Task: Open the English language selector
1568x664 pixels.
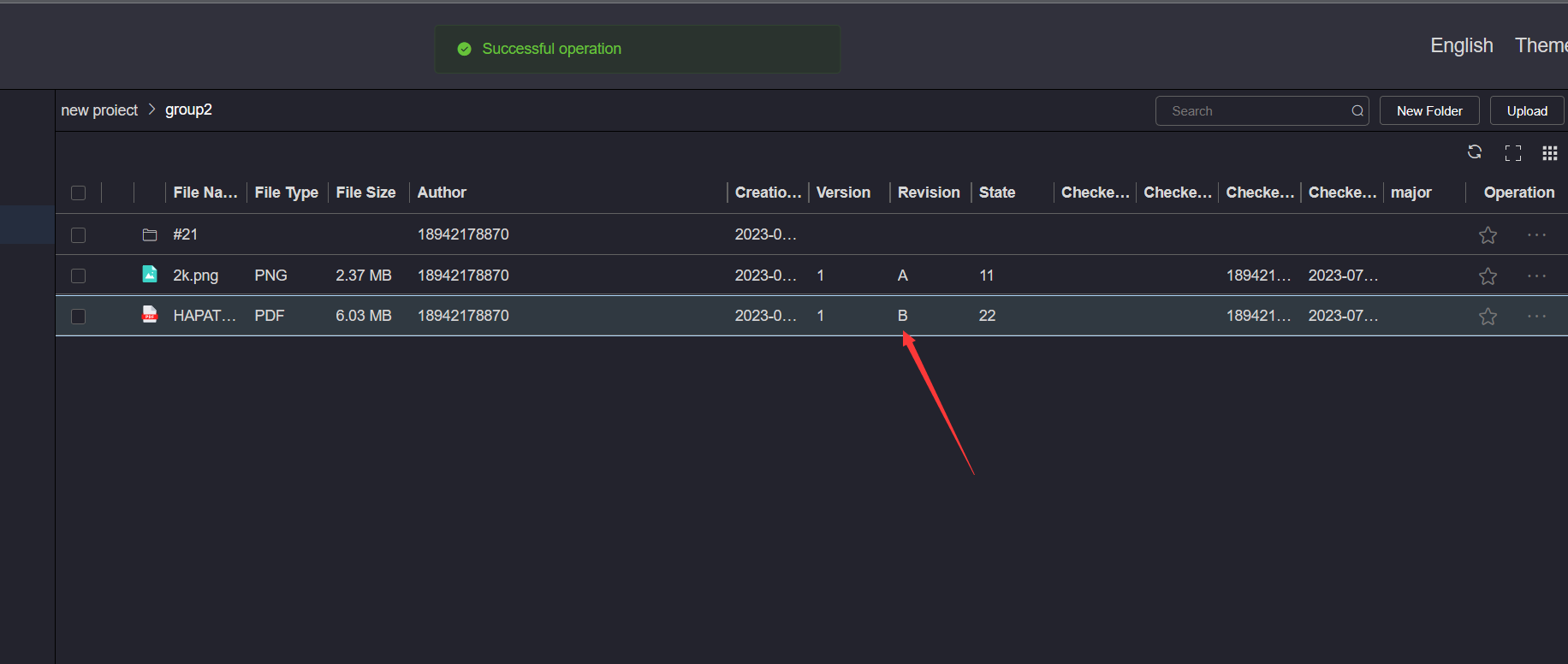Action: 1461,45
